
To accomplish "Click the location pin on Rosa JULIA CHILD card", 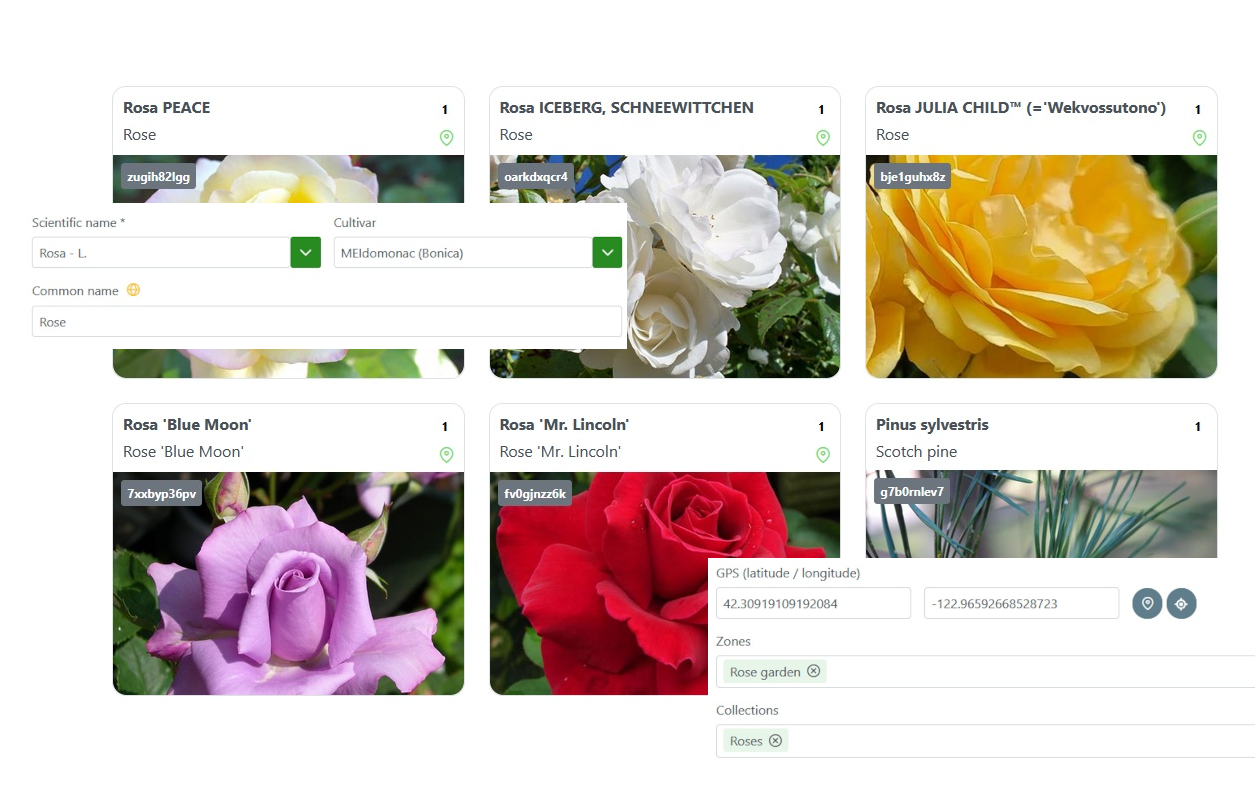I will pos(1199,138).
